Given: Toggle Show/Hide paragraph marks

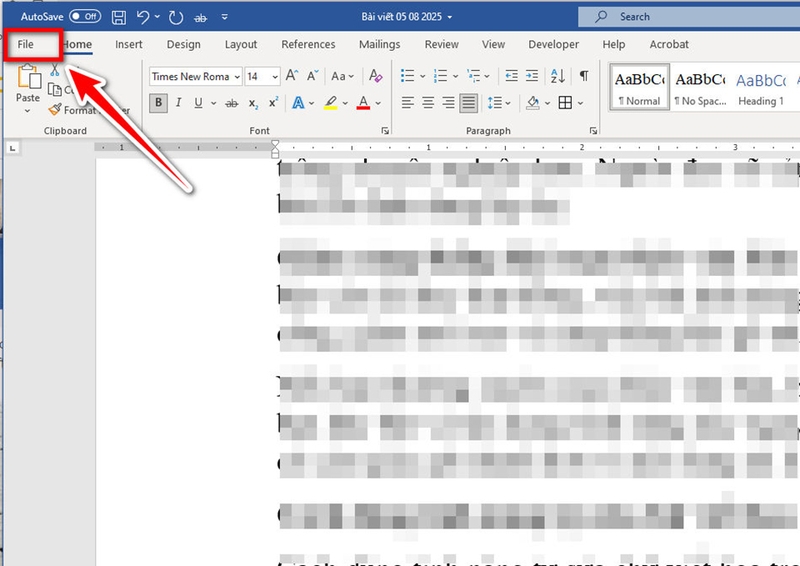Looking at the screenshot, I should tap(584, 76).
